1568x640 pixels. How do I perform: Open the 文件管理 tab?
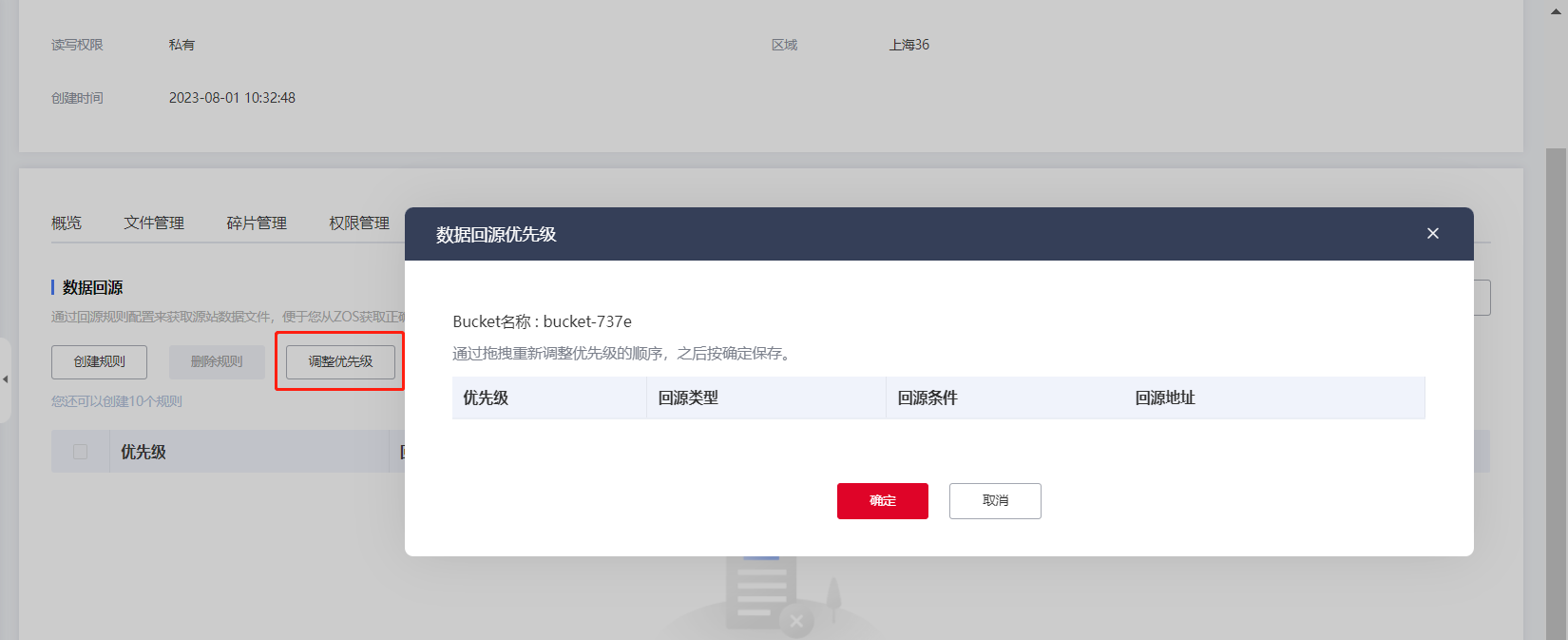154,223
